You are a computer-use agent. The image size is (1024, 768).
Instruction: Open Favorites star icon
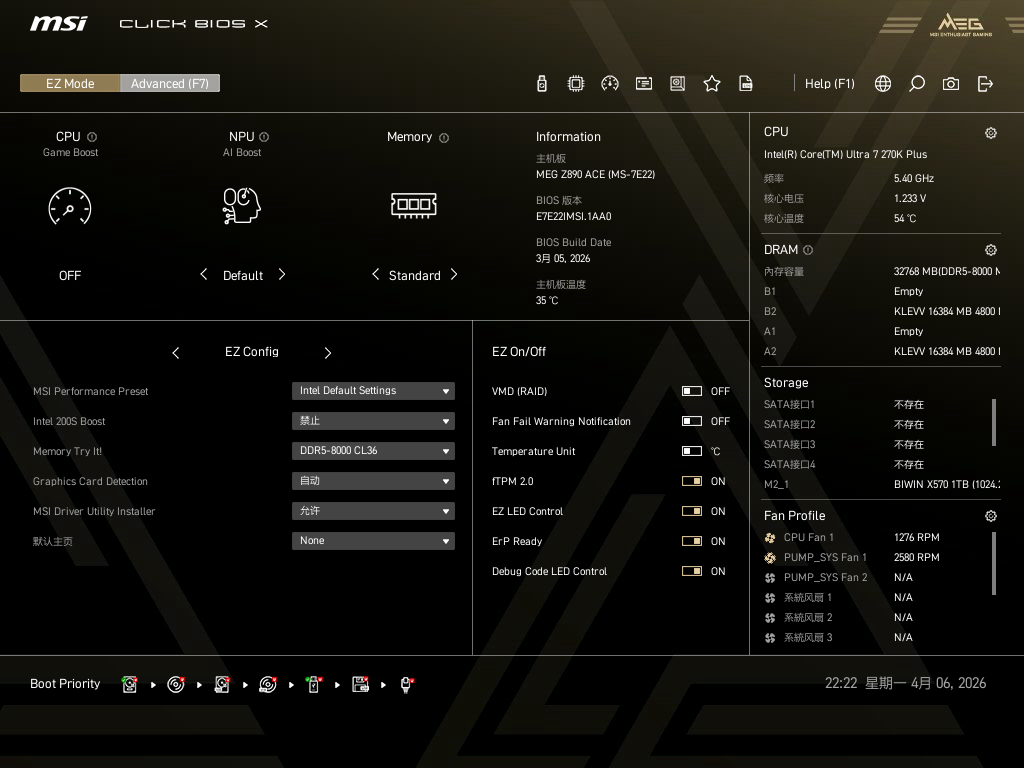point(712,84)
